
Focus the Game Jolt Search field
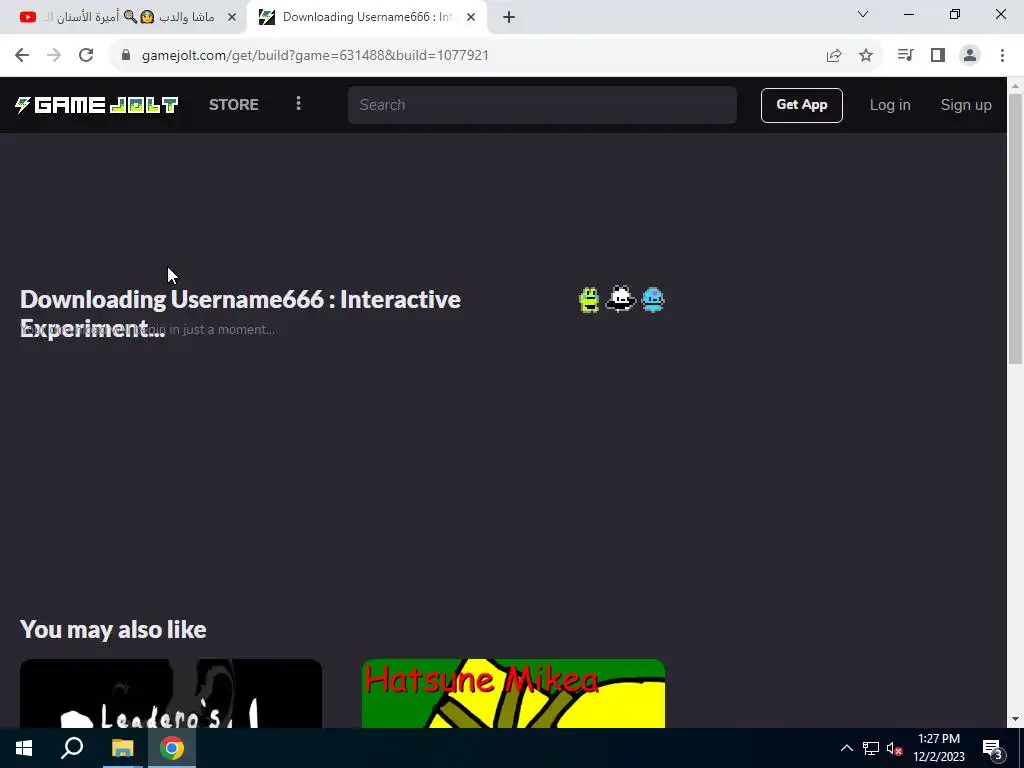click(x=542, y=104)
